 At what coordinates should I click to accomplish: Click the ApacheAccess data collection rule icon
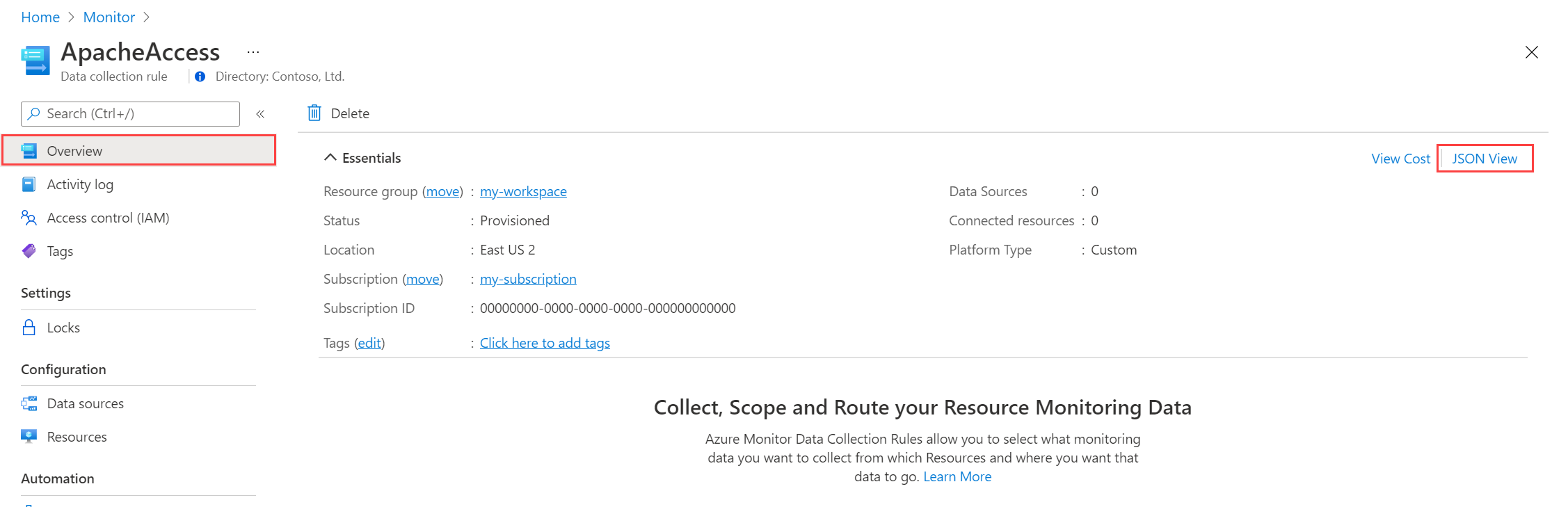click(35, 61)
